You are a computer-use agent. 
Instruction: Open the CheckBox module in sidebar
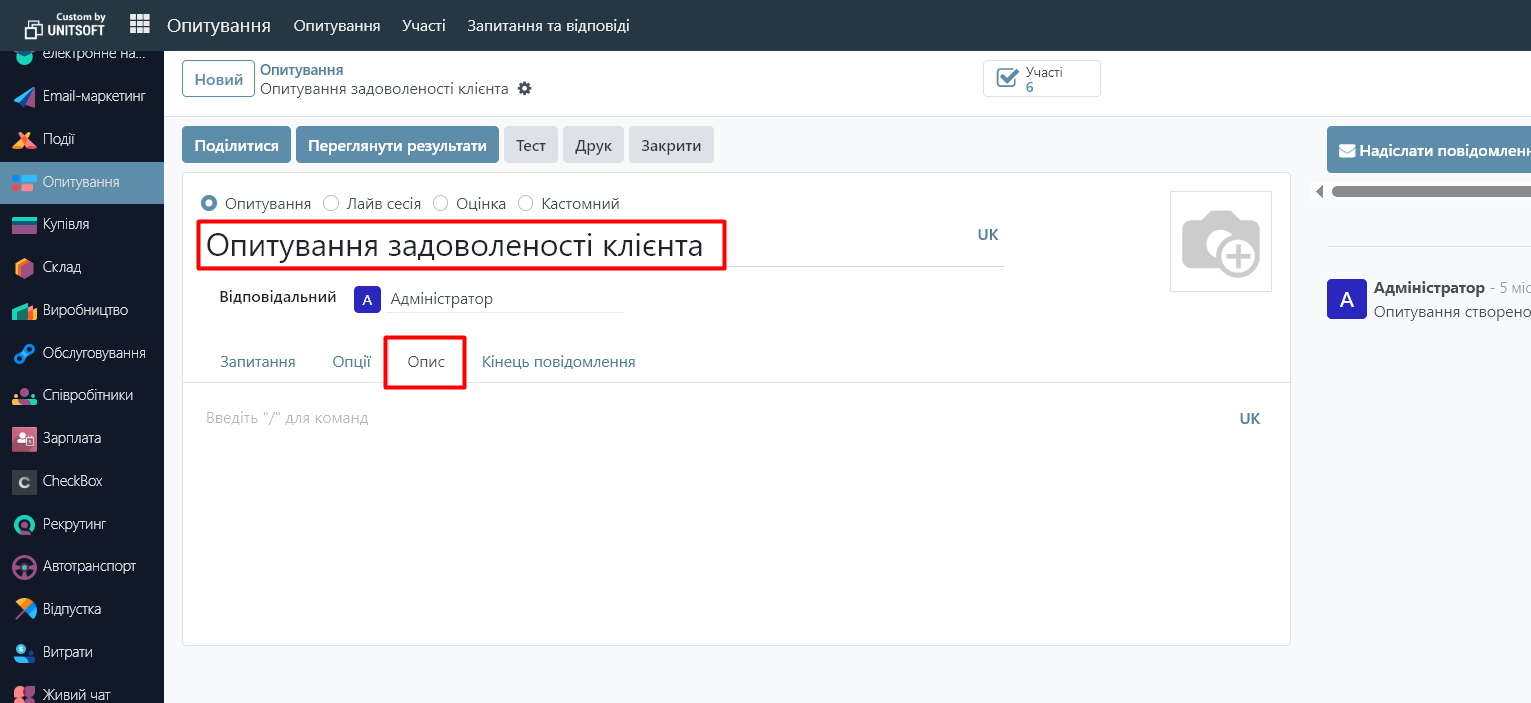point(72,481)
